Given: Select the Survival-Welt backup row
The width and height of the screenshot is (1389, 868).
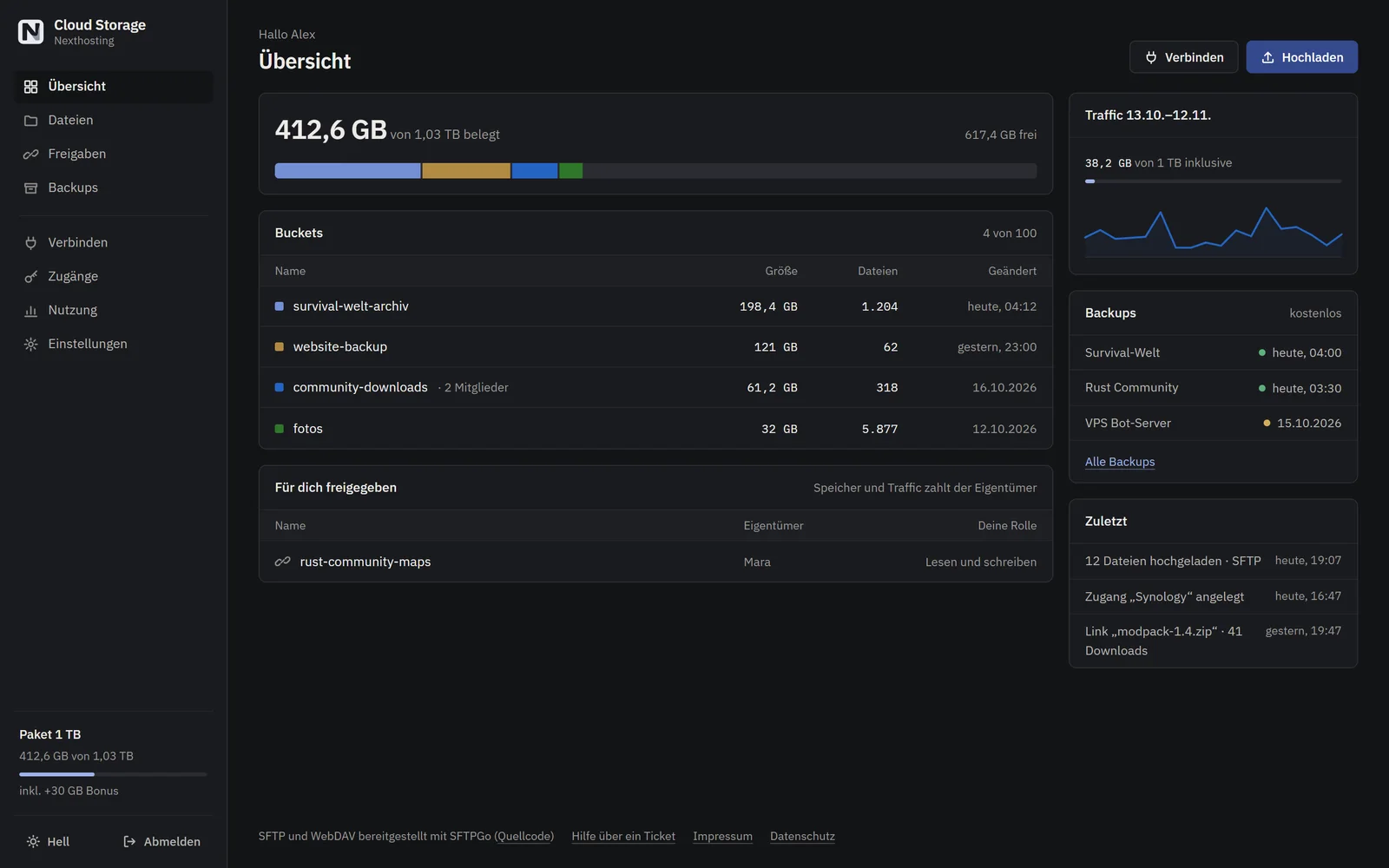Looking at the screenshot, I should pos(1213,352).
